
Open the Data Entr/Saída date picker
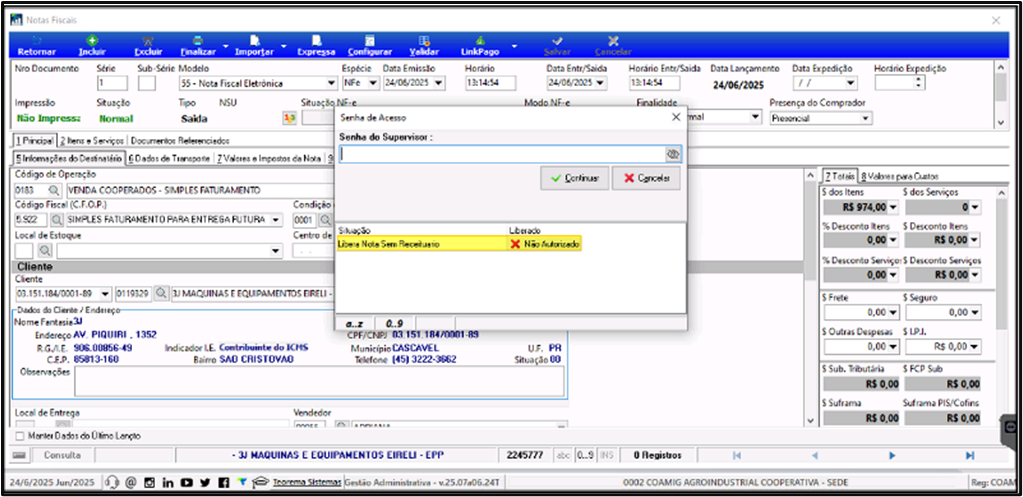[600, 83]
